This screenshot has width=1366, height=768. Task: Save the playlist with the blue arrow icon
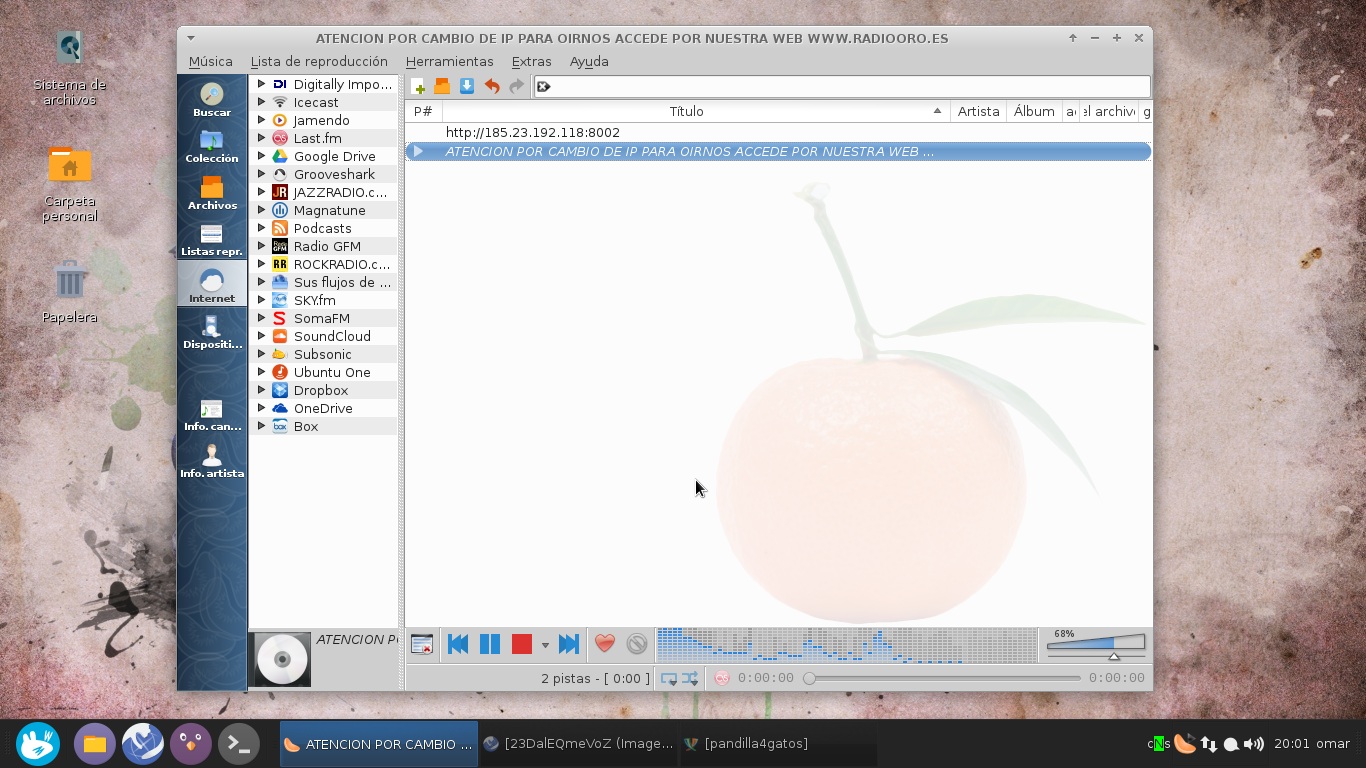point(466,87)
